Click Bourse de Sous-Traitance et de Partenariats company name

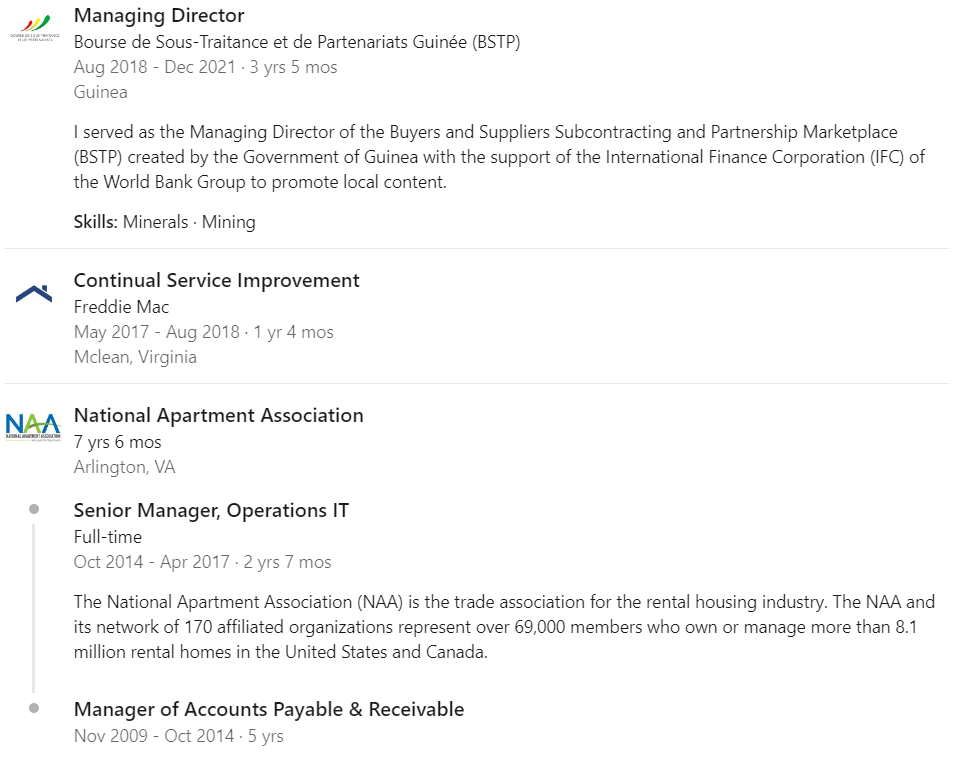tap(297, 42)
